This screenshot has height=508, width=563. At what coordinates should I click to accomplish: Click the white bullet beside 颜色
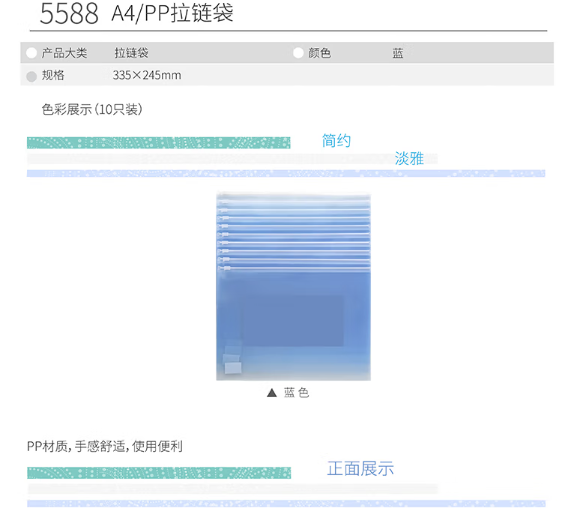point(298,53)
